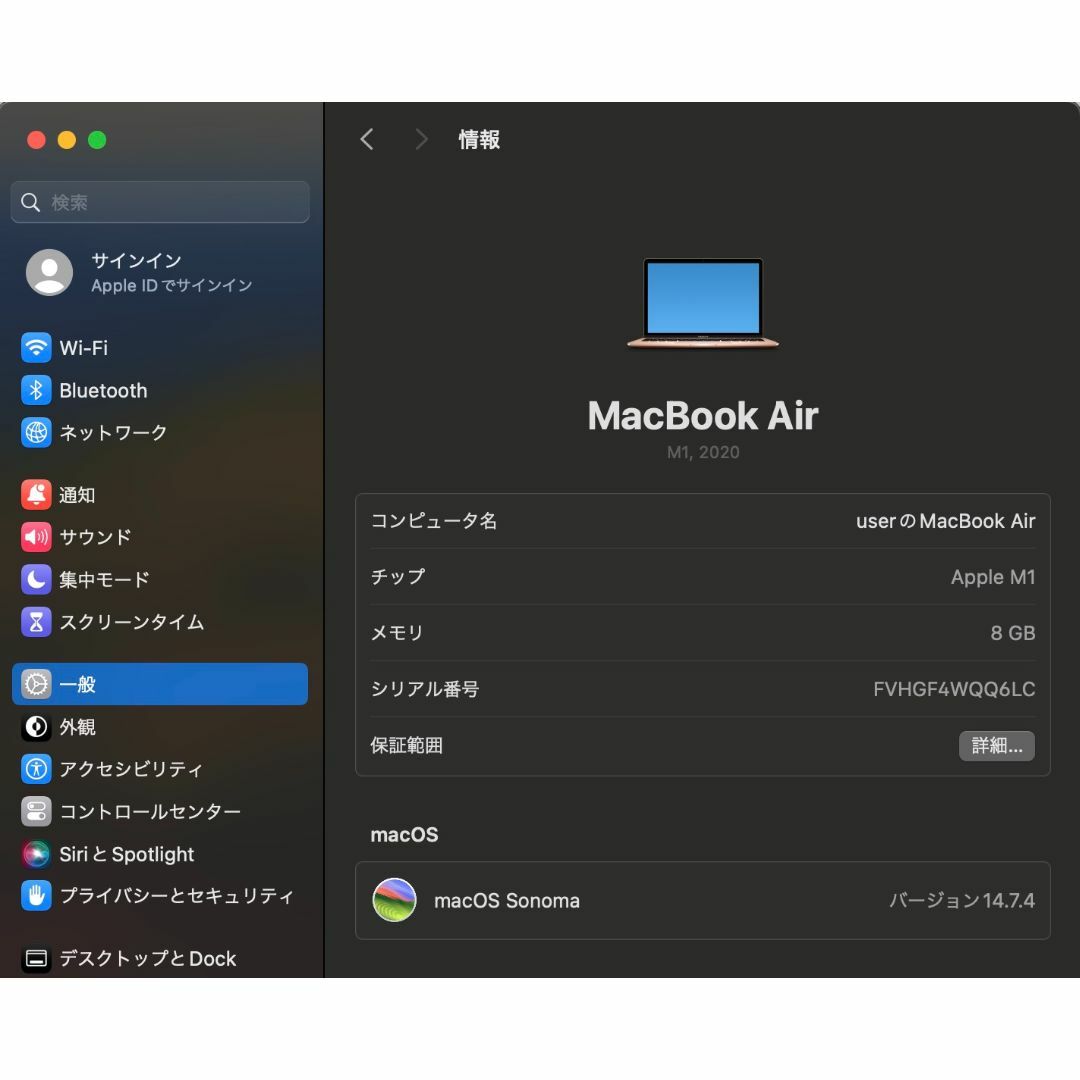
Task: Go back with the left chevron
Action: click(x=366, y=139)
